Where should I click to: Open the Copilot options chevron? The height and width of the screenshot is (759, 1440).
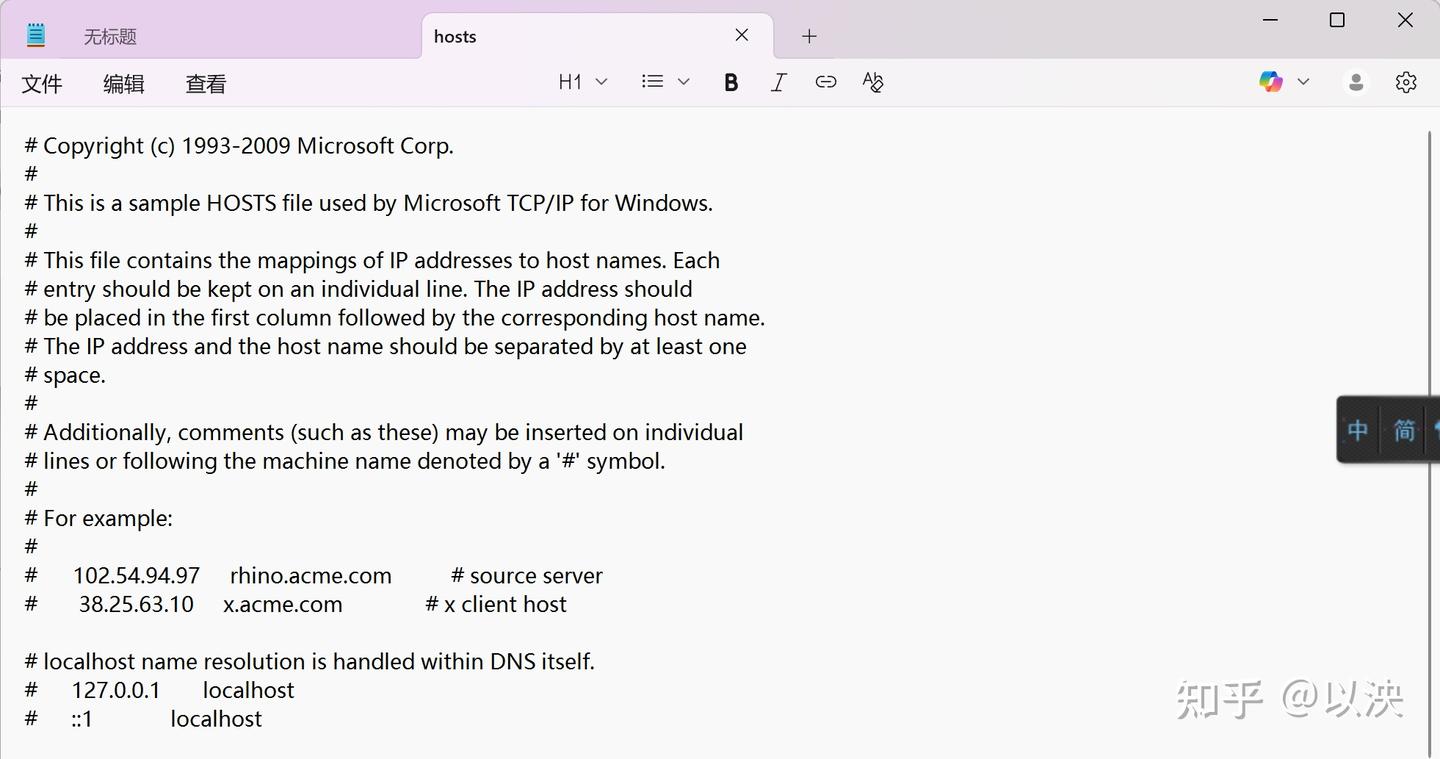click(x=1303, y=81)
